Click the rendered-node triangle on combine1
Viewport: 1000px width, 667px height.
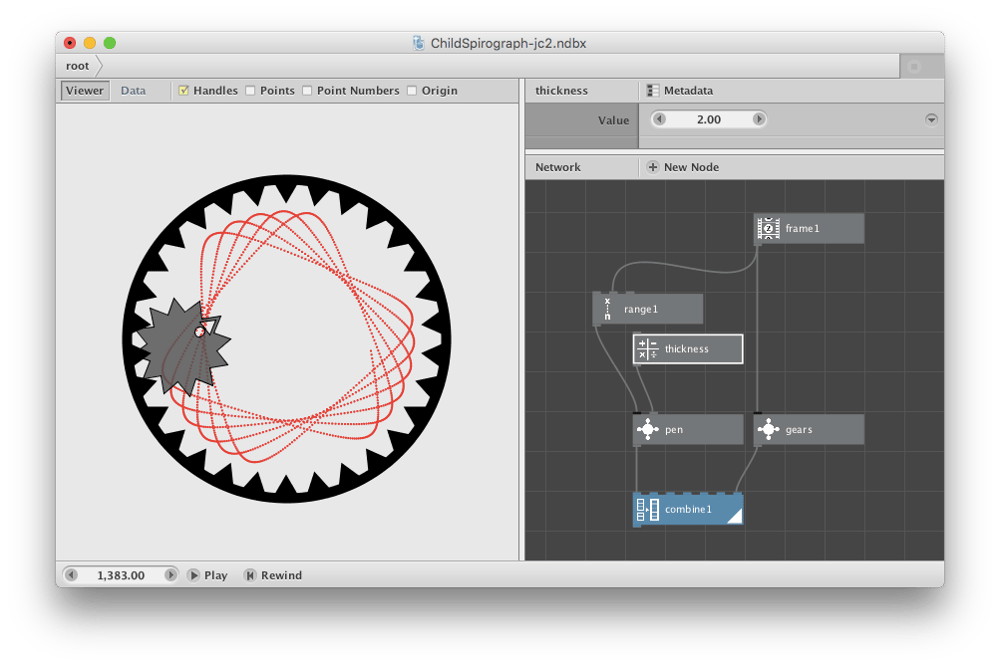point(736,517)
